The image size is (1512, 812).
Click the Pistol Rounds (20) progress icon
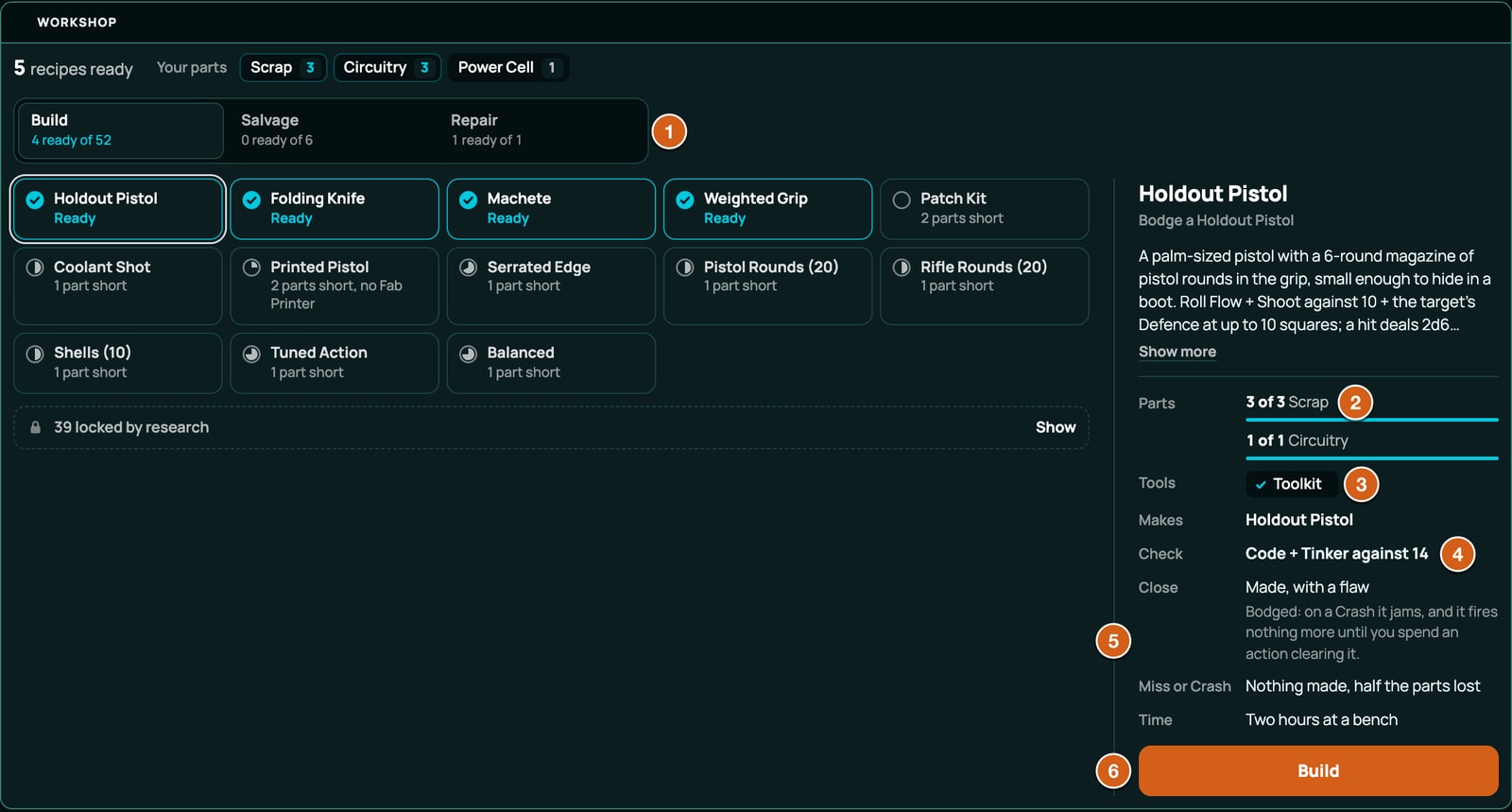[x=685, y=268]
